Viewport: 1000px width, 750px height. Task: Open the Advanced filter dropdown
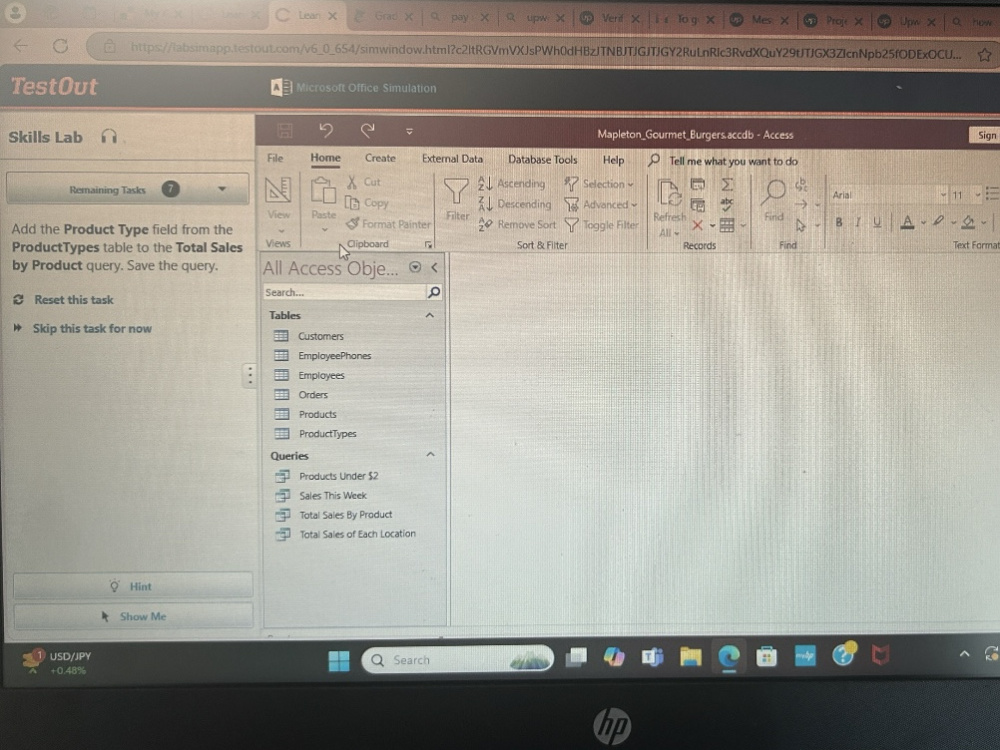tap(601, 205)
